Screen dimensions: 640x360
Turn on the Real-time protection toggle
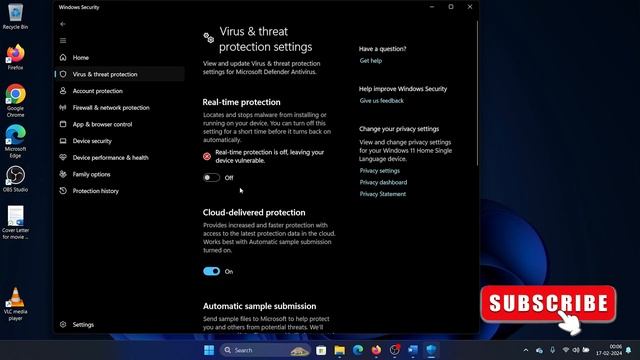pos(211,178)
